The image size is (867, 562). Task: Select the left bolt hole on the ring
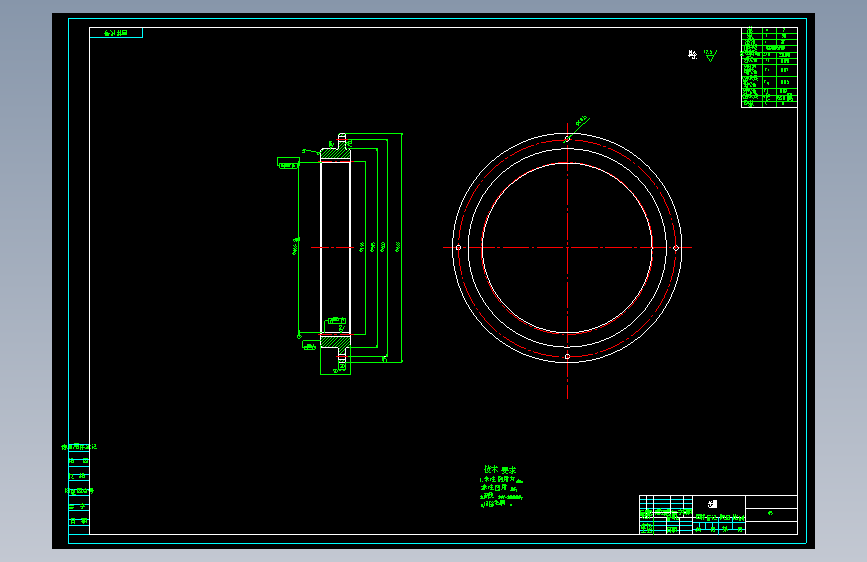click(x=458, y=247)
